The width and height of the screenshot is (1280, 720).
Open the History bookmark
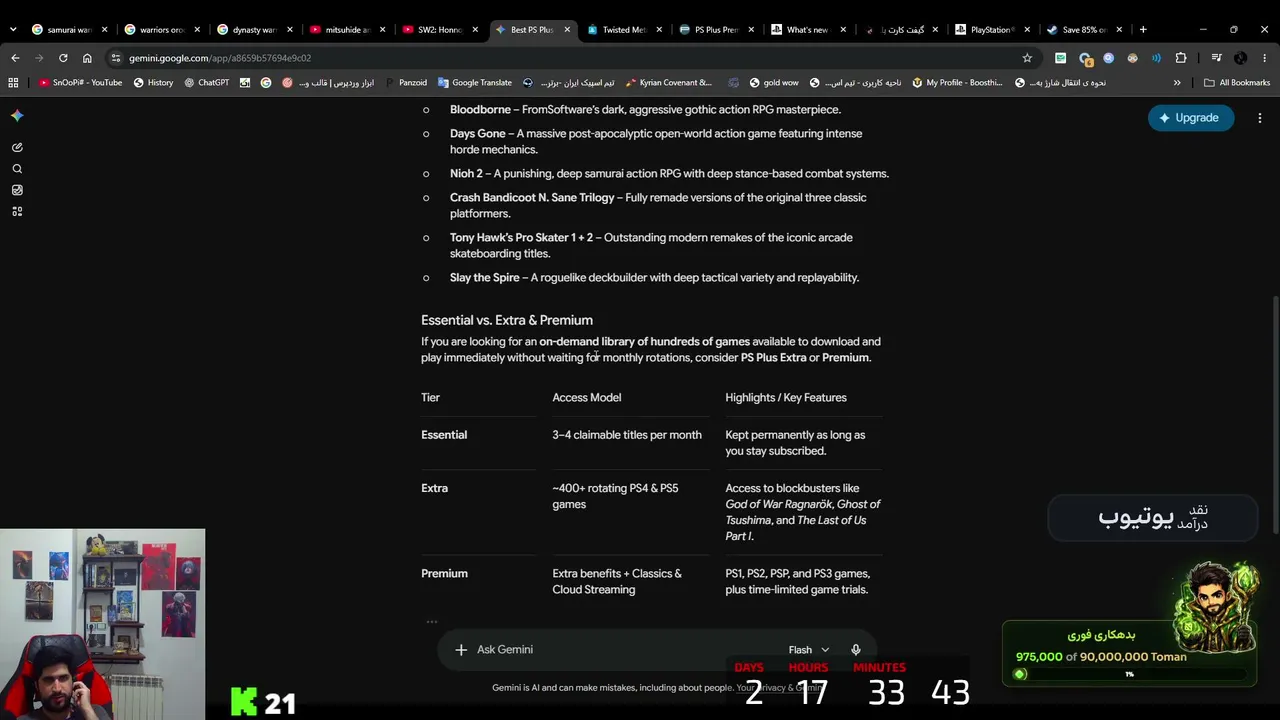pos(153,83)
